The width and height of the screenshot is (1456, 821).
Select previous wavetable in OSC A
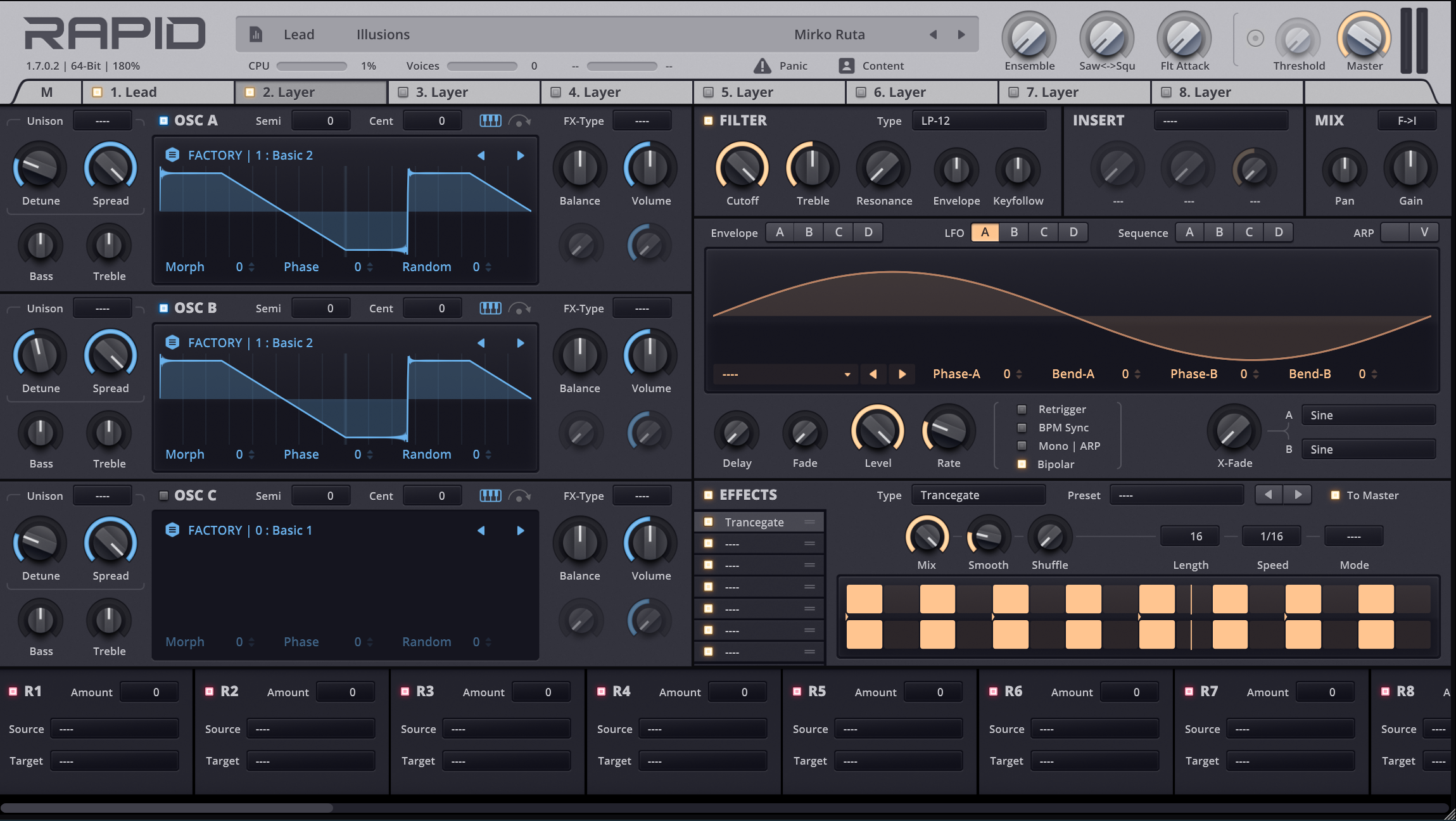coord(481,155)
